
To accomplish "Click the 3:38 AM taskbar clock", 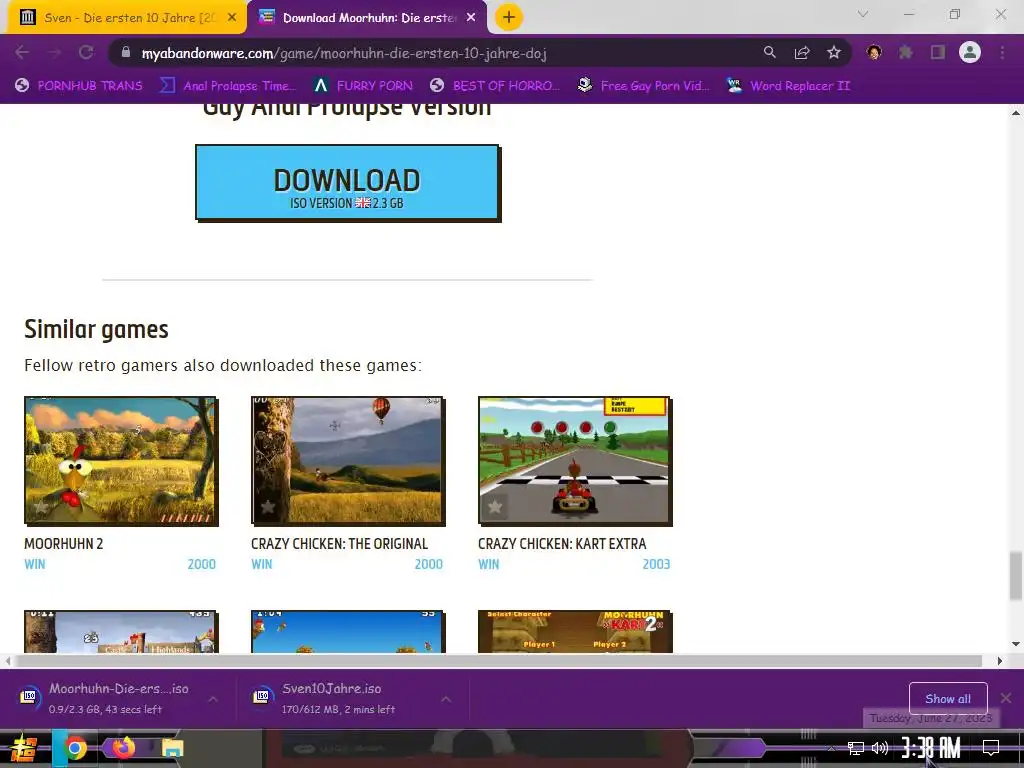I will point(931,748).
